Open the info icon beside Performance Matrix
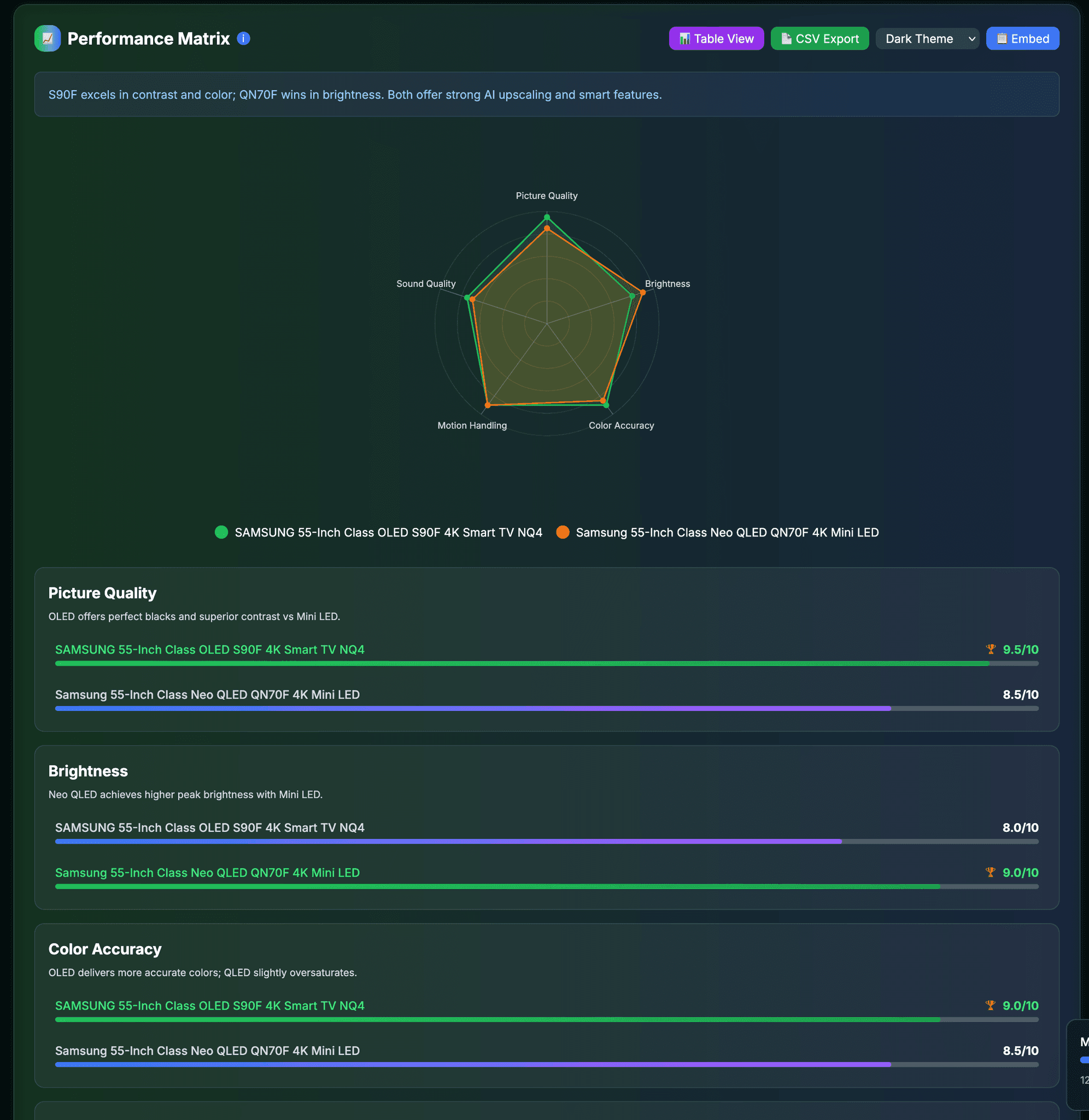This screenshot has height=1120, width=1089. pyautogui.click(x=244, y=38)
